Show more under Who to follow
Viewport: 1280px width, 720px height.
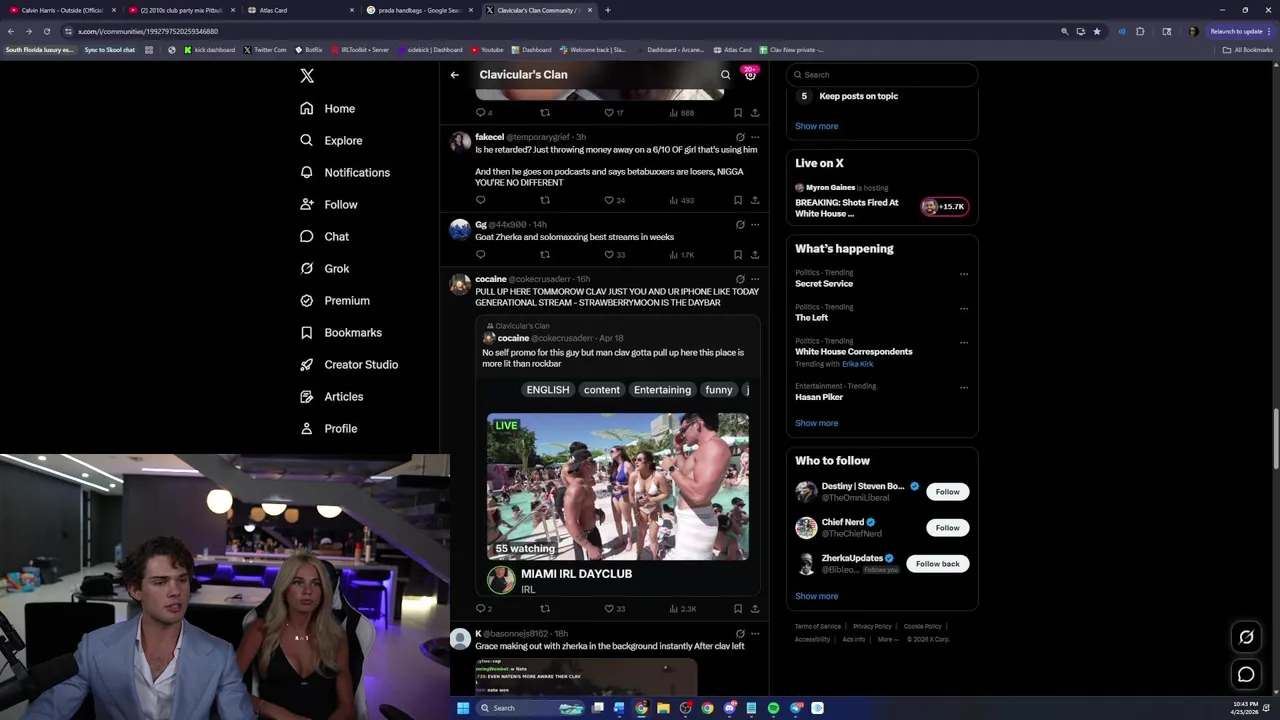tap(816, 596)
